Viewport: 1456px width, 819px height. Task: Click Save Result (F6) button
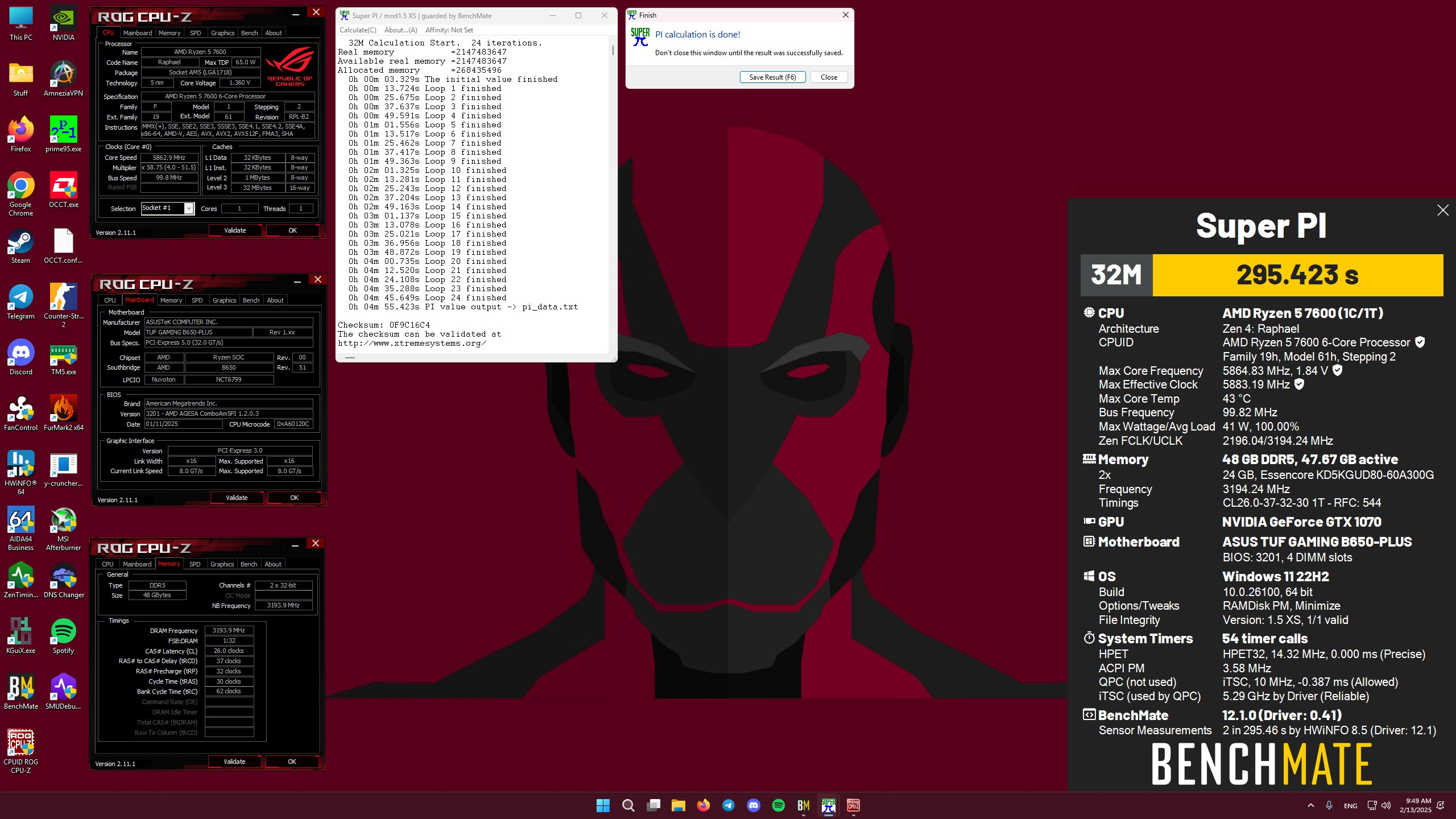pyautogui.click(x=772, y=77)
